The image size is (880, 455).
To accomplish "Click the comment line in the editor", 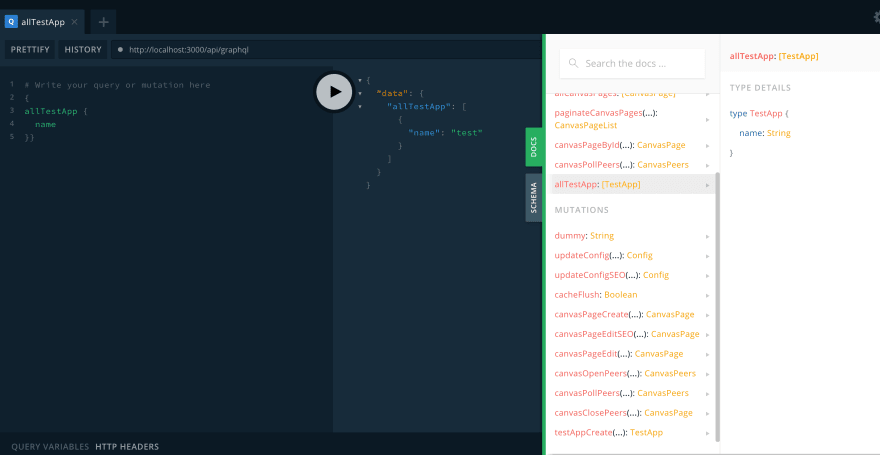I will [117, 85].
